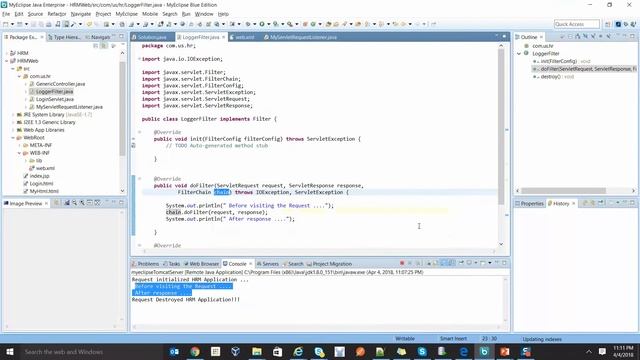The image size is (640, 360).
Task: Open Outlook from the taskbar
Action: (x=174, y=352)
